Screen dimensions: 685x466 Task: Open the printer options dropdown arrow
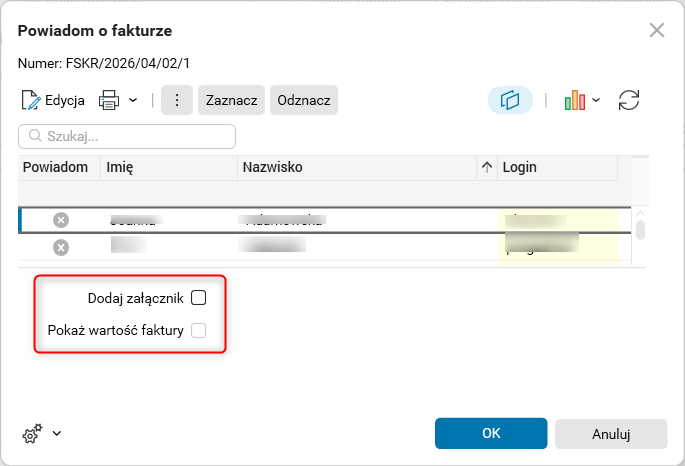click(133, 100)
